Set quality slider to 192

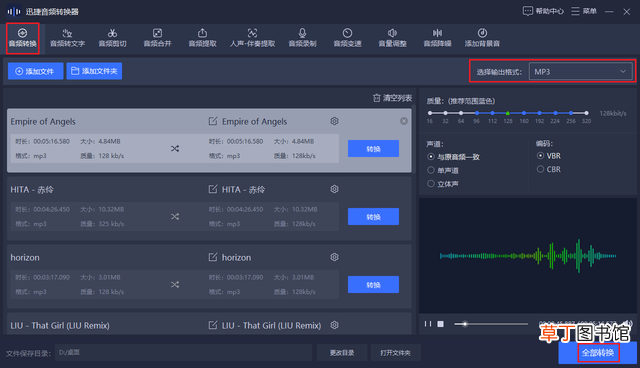tap(540, 113)
